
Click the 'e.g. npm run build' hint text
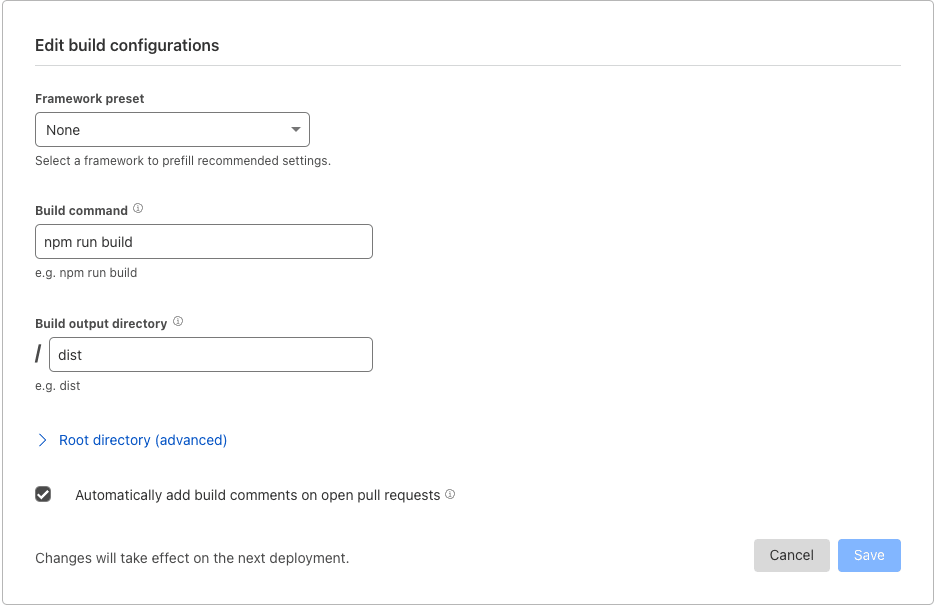coord(86,273)
